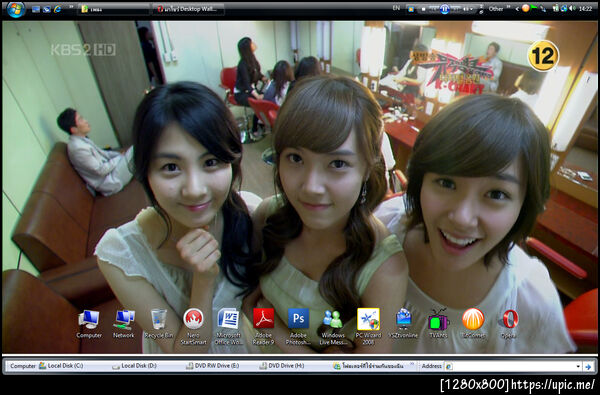600x395 pixels.
Task: Open the Windows Start orb
Action: pos(15,9)
